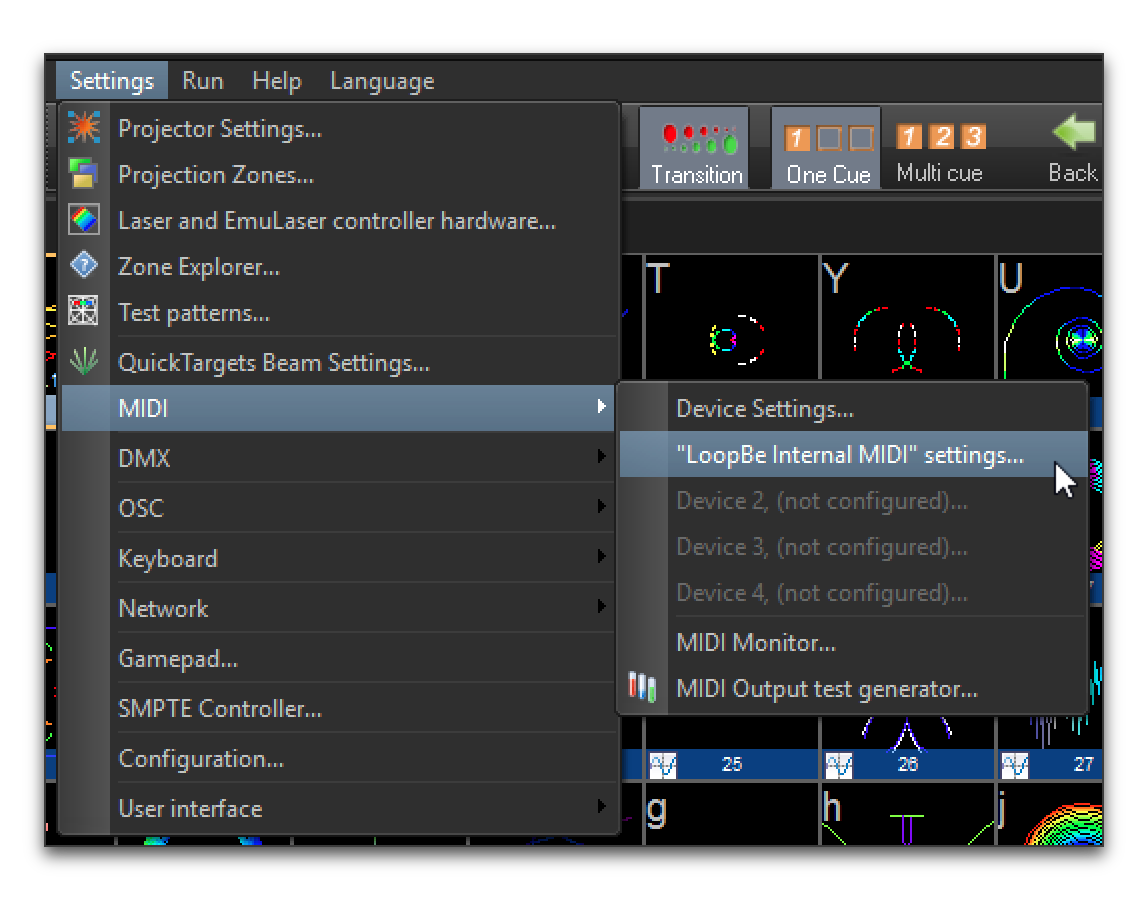The height and width of the screenshot is (898, 1148).
Task: Click the green Back arrow
Action: coord(1073,132)
